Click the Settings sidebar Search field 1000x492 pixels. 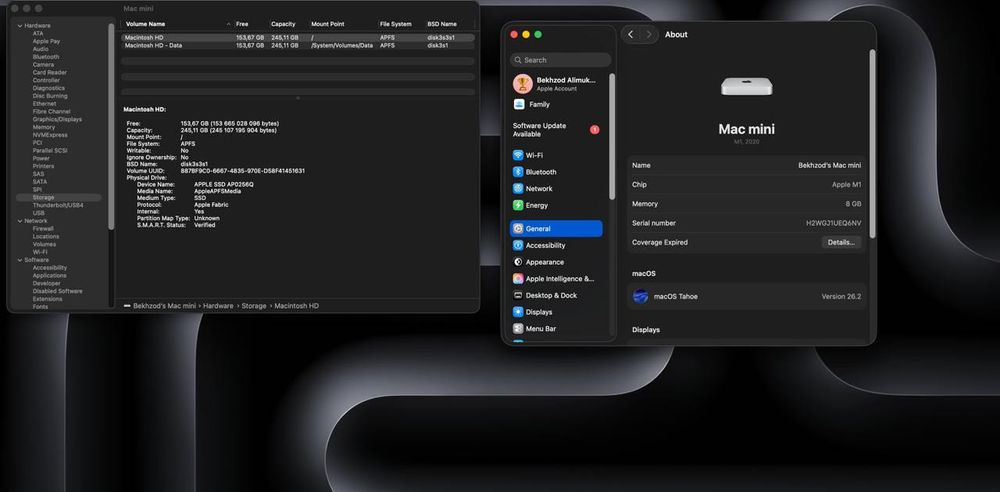click(x=561, y=60)
